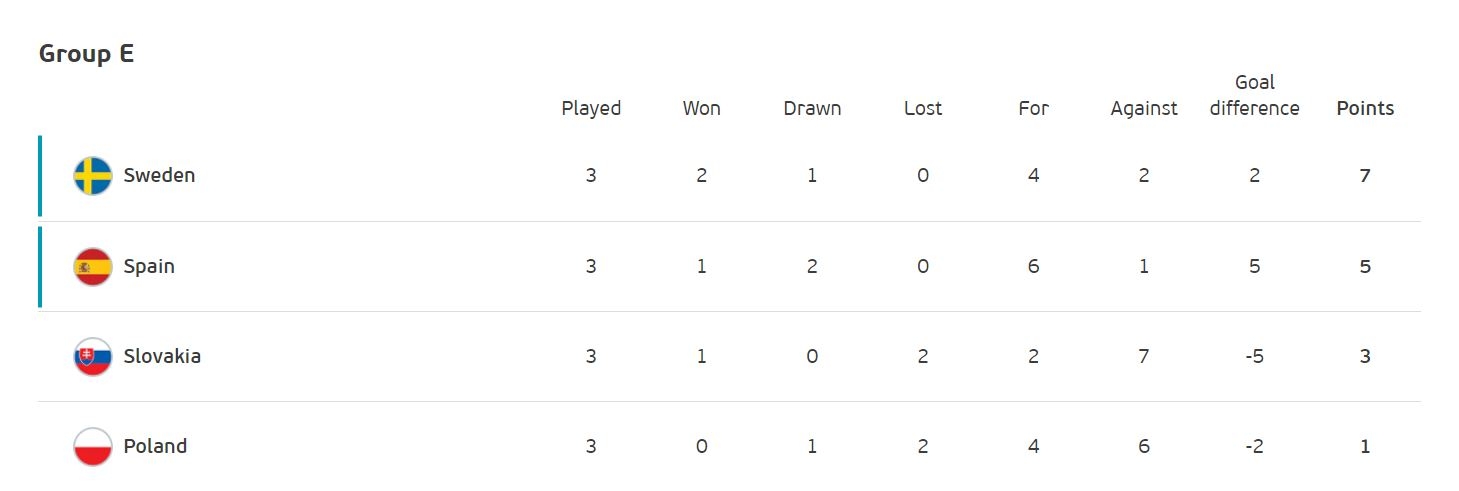Click the Spain flag icon
1459x491 pixels.
[93, 267]
